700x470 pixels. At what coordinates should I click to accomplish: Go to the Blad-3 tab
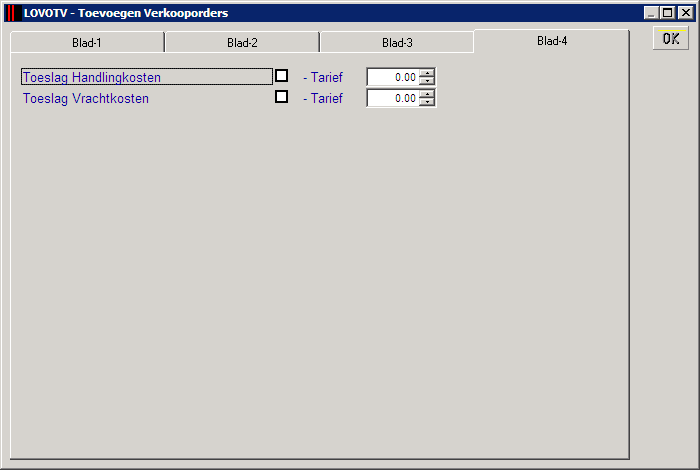[397, 42]
